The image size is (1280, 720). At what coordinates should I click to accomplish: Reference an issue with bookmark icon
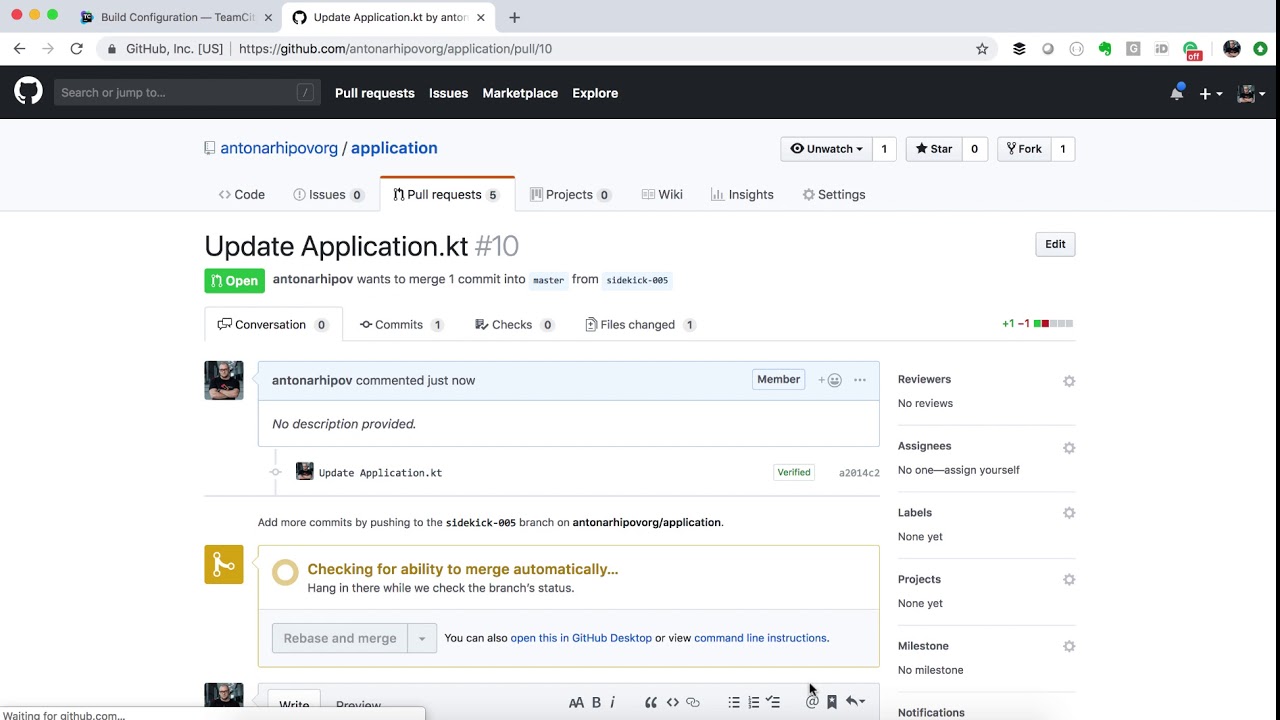click(831, 702)
